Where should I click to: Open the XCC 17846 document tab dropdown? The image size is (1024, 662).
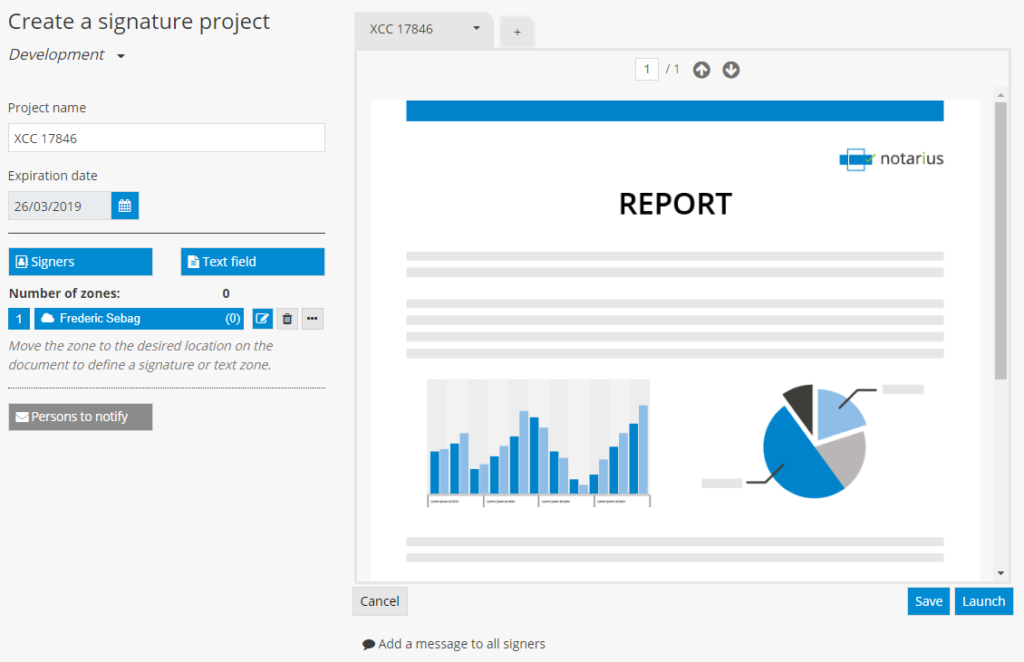(476, 29)
